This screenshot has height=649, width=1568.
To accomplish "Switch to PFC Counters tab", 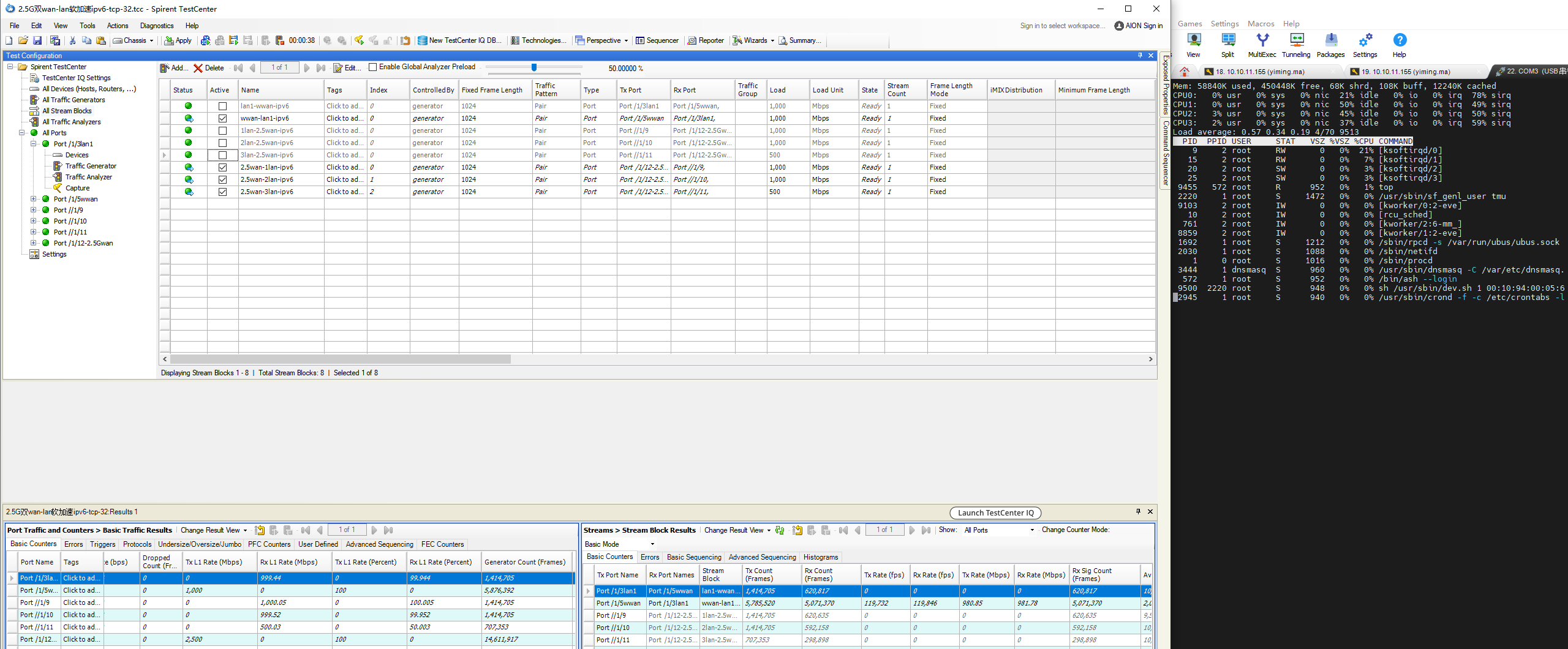I will click(269, 544).
